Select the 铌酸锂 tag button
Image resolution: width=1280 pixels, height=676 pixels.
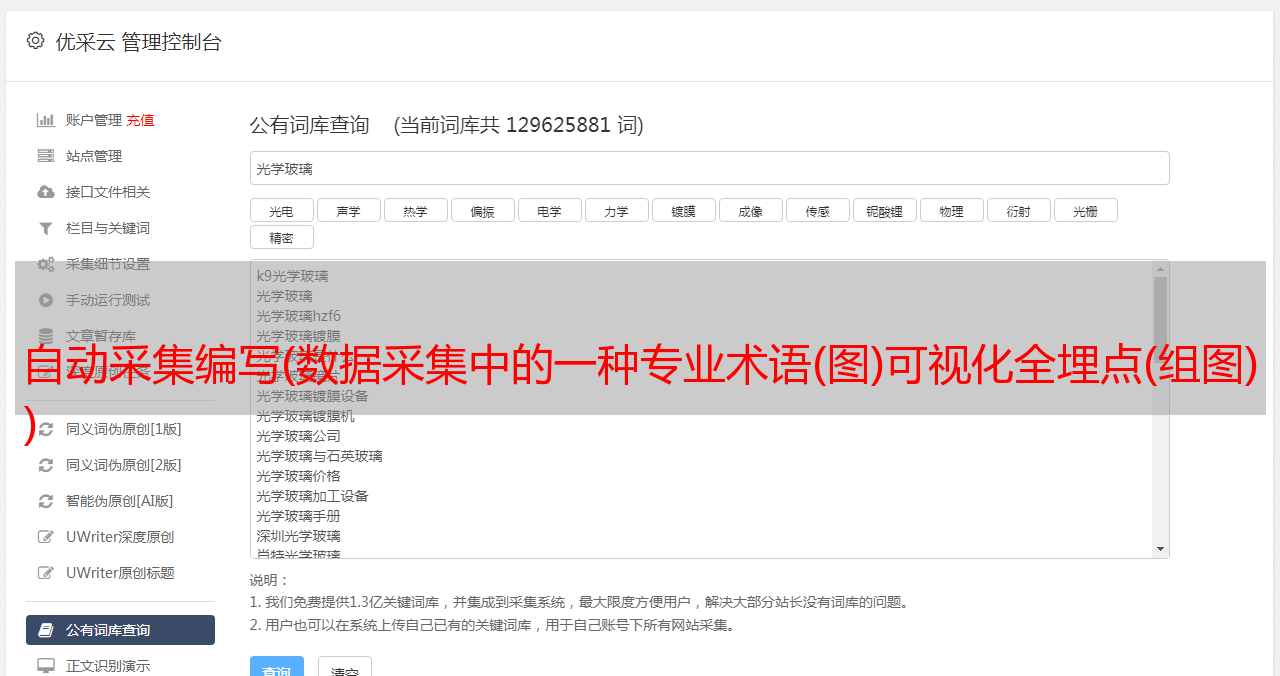point(884,210)
